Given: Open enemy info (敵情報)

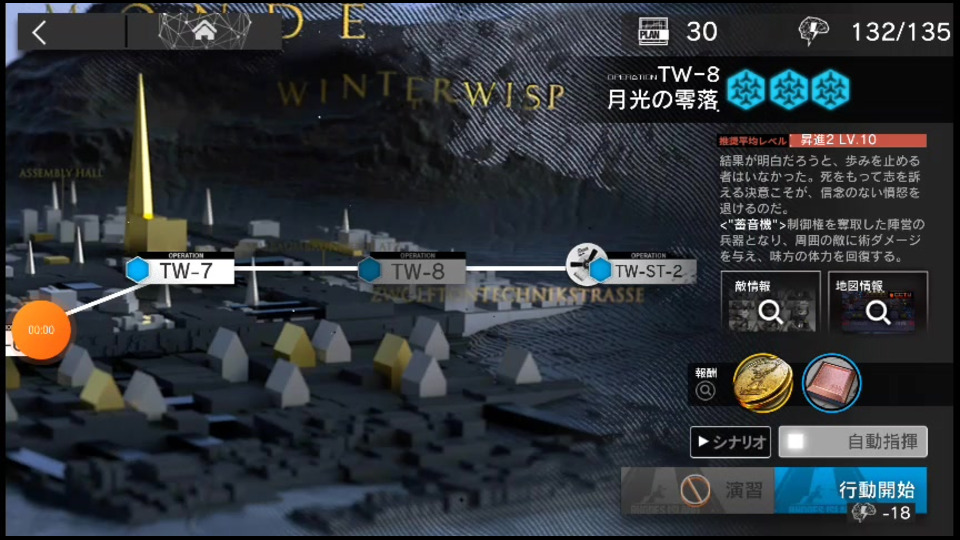Looking at the screenshot, I should click(x=770, y=302).
